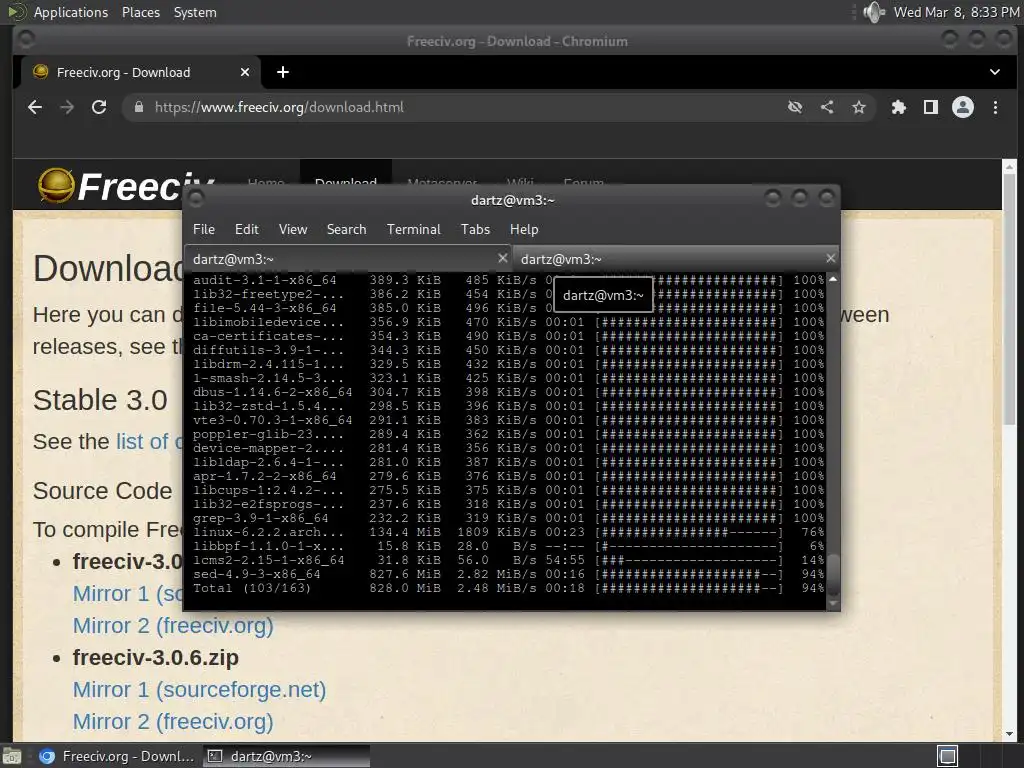Click terminal scrollbar up arrow
This screenshot has width=1024, height=768.
point(833,280)
